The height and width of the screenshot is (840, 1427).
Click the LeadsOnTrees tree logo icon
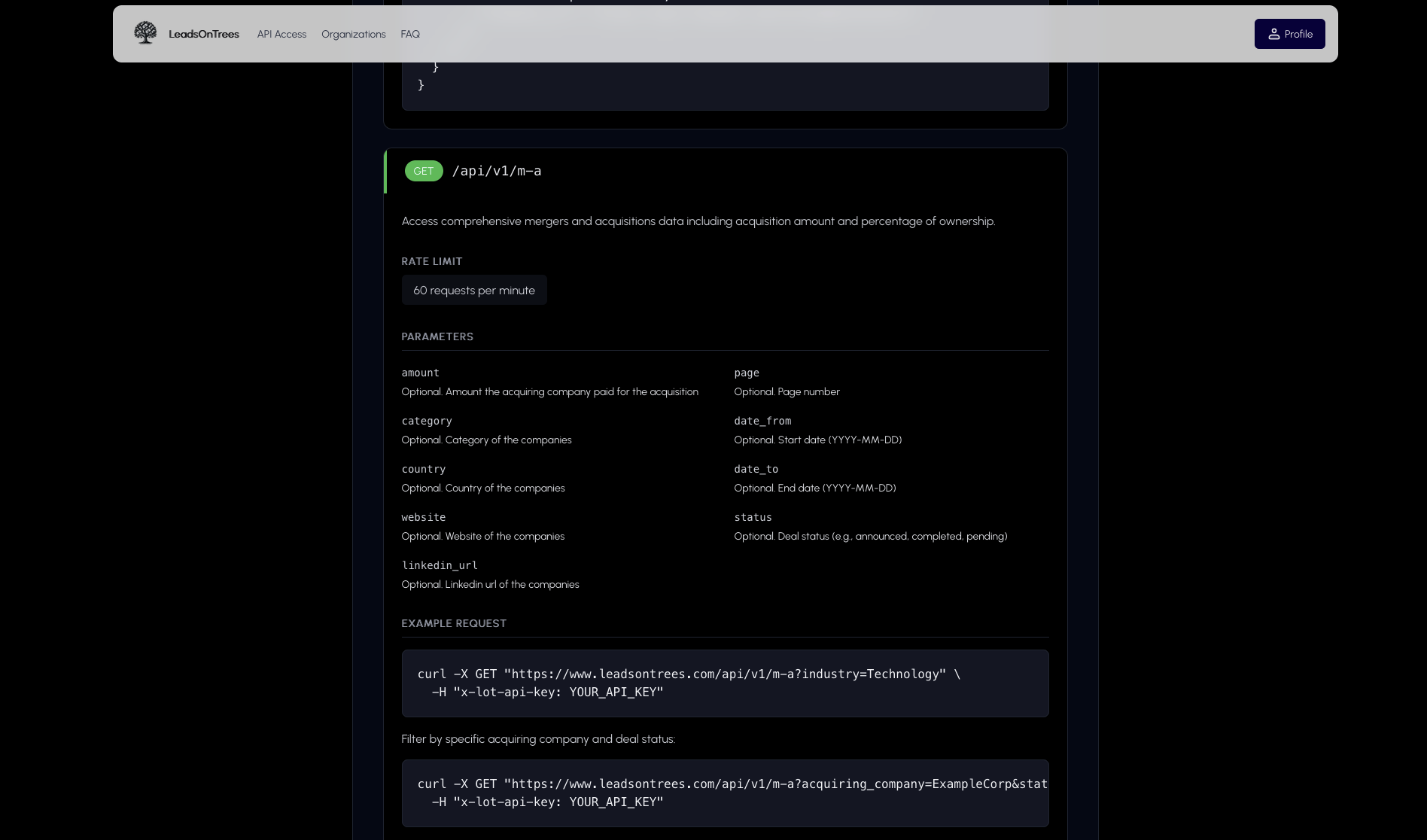coord(145,33)
